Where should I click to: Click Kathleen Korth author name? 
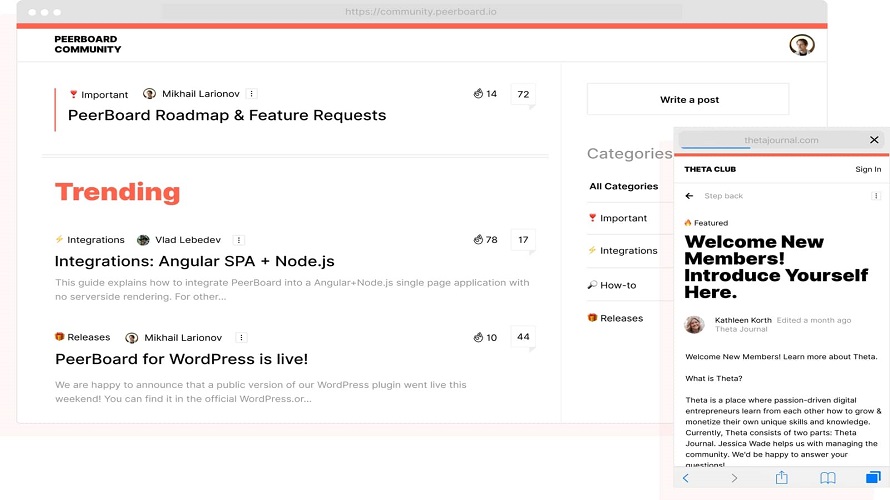tap(743, 320)
